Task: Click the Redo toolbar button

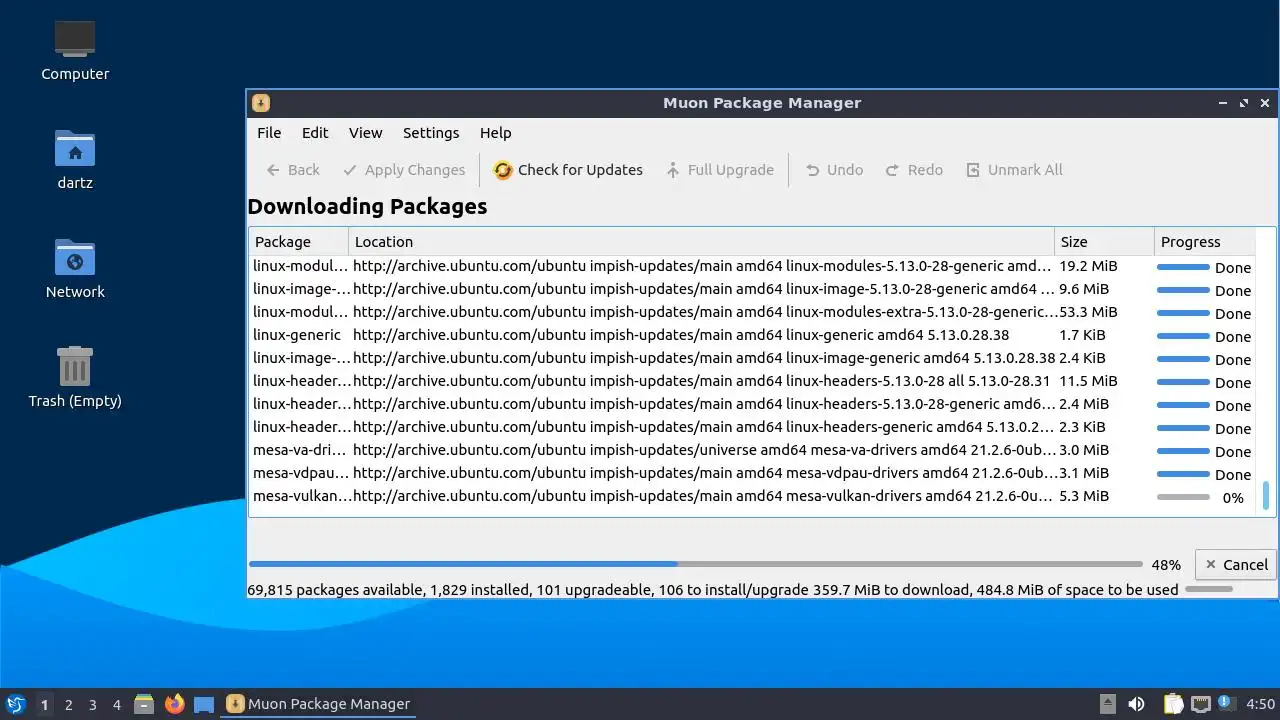Action: (x=914, y=170)
